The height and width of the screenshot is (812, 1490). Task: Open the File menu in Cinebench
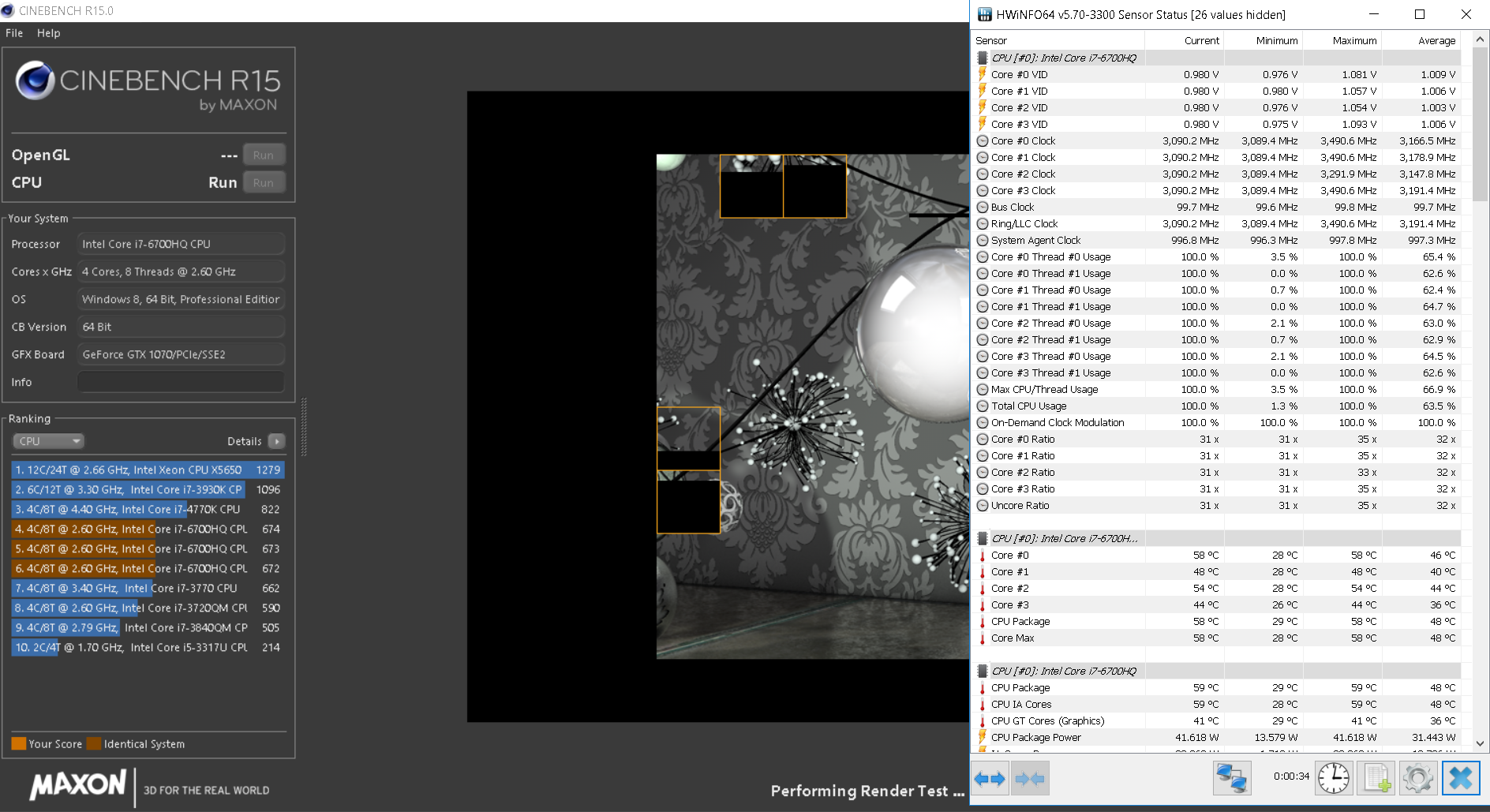coord(14,33)
